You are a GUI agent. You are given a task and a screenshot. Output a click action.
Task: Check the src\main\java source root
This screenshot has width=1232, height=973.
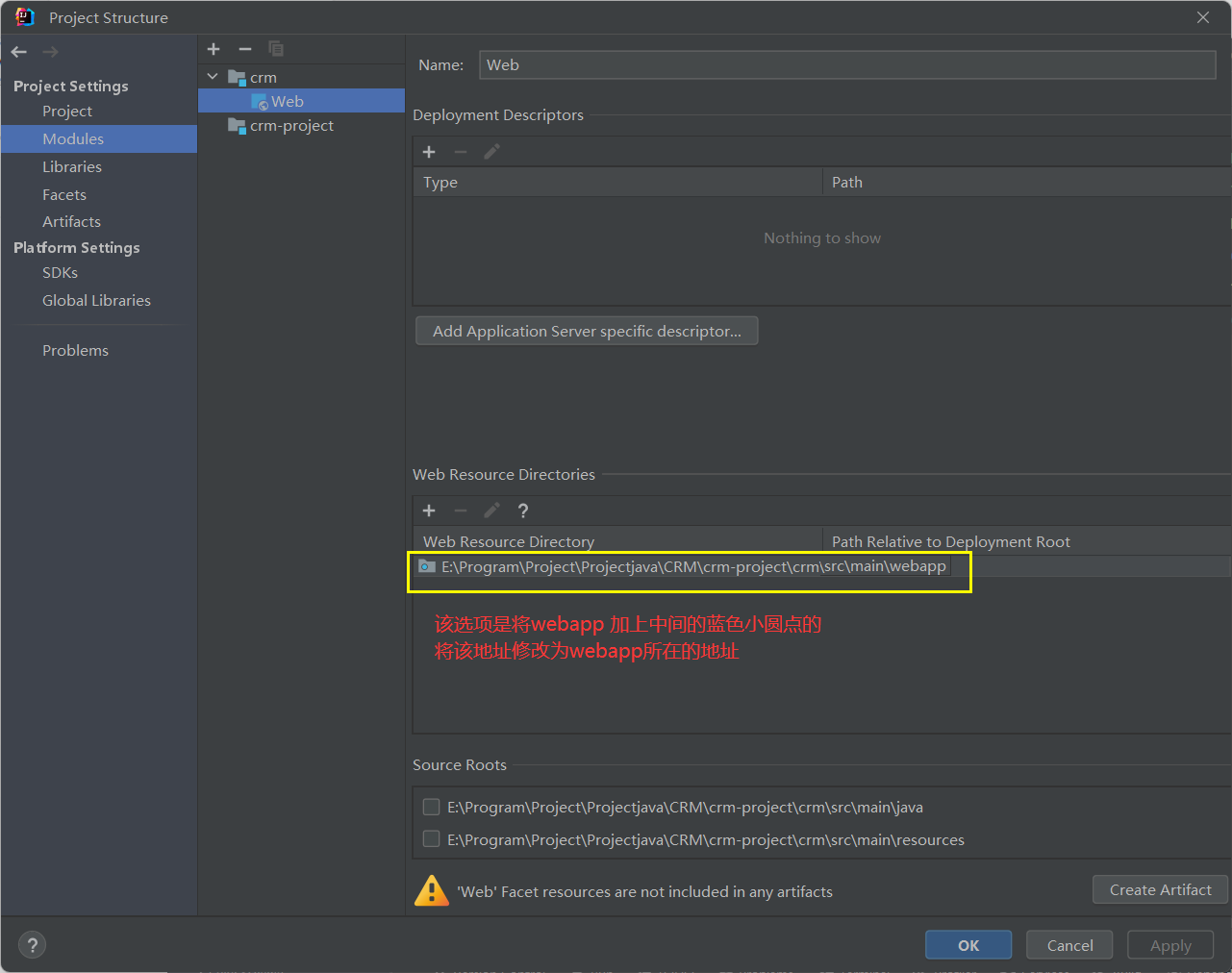(432, 807)
